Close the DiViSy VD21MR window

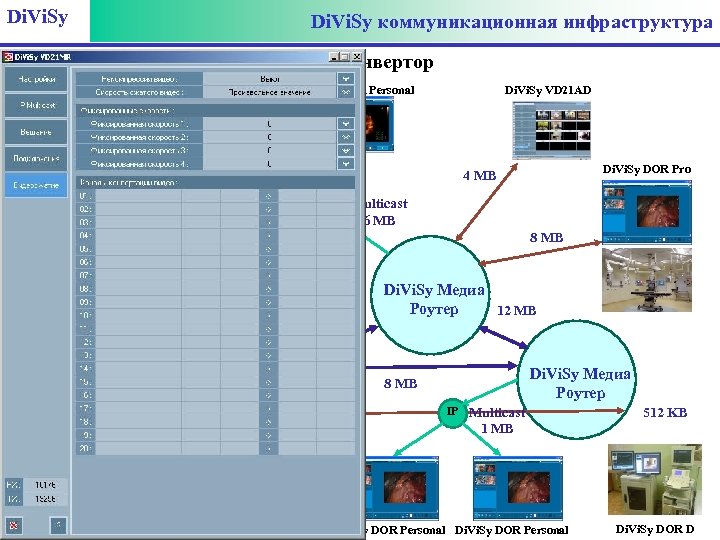click(x=356, y=57)
